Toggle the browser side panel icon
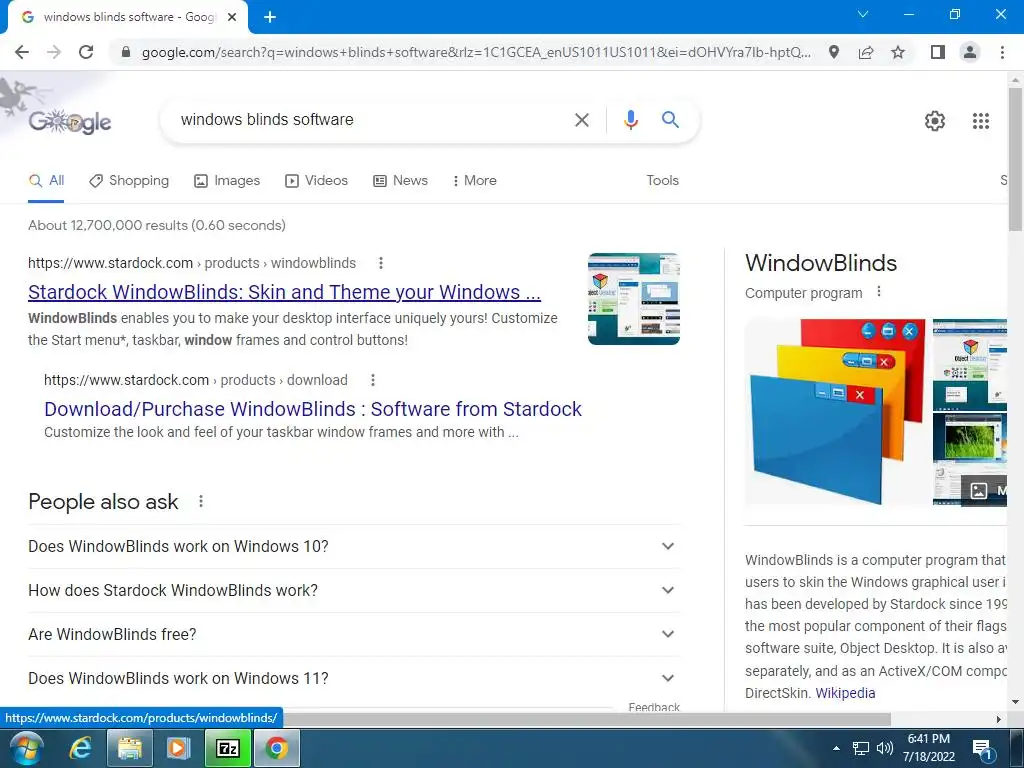This screenshot has height=768, width=1024. (938, 52)
